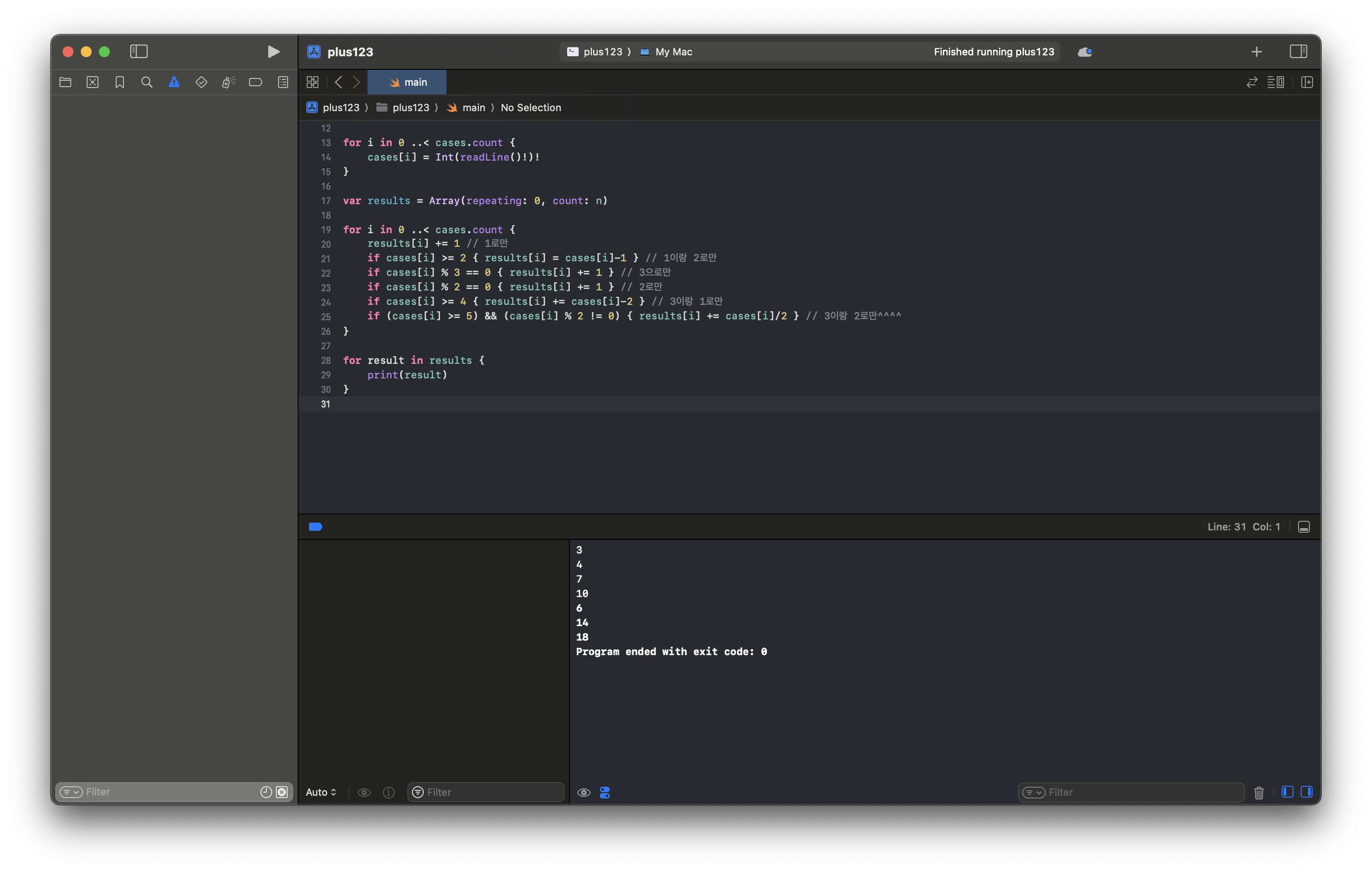Toggle the left navigator sidebar
The width and height of the screenshot is (1372, 872).
[138, 52]
